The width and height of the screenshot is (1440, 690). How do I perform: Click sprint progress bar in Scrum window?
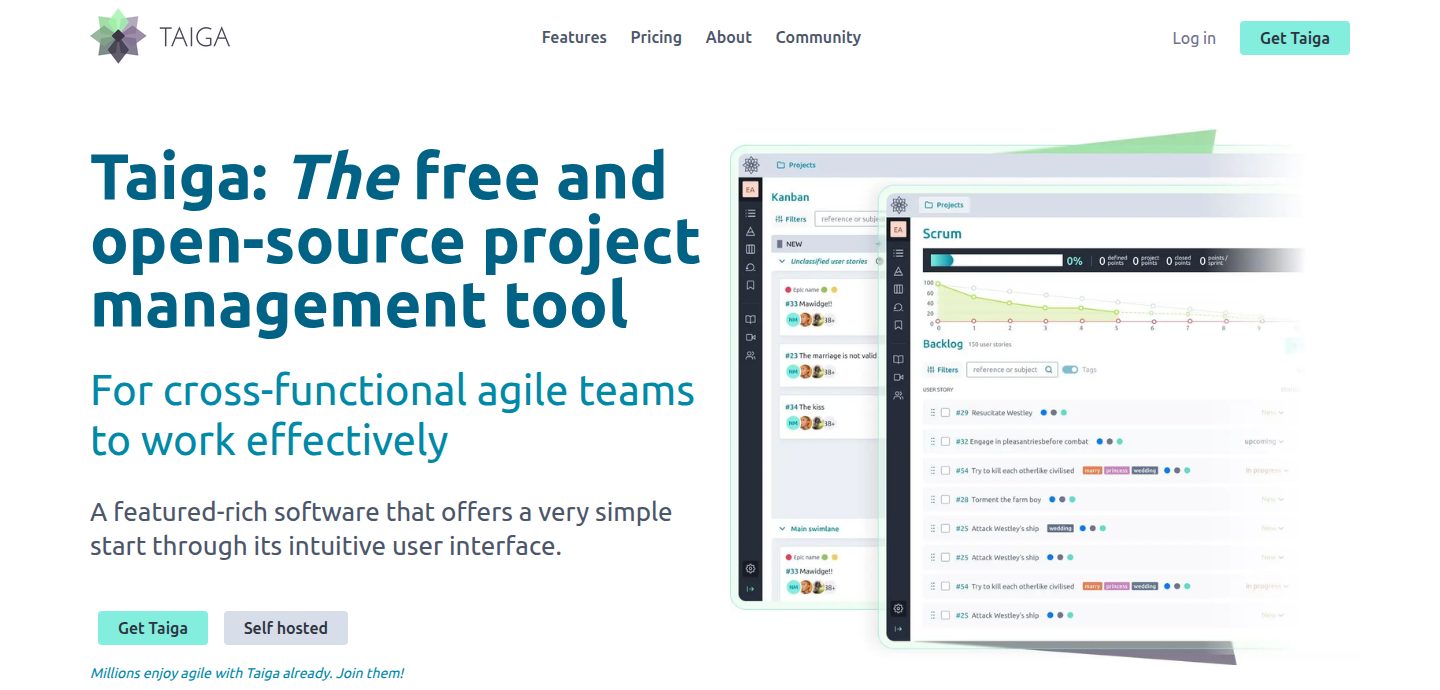click(996, 260)
